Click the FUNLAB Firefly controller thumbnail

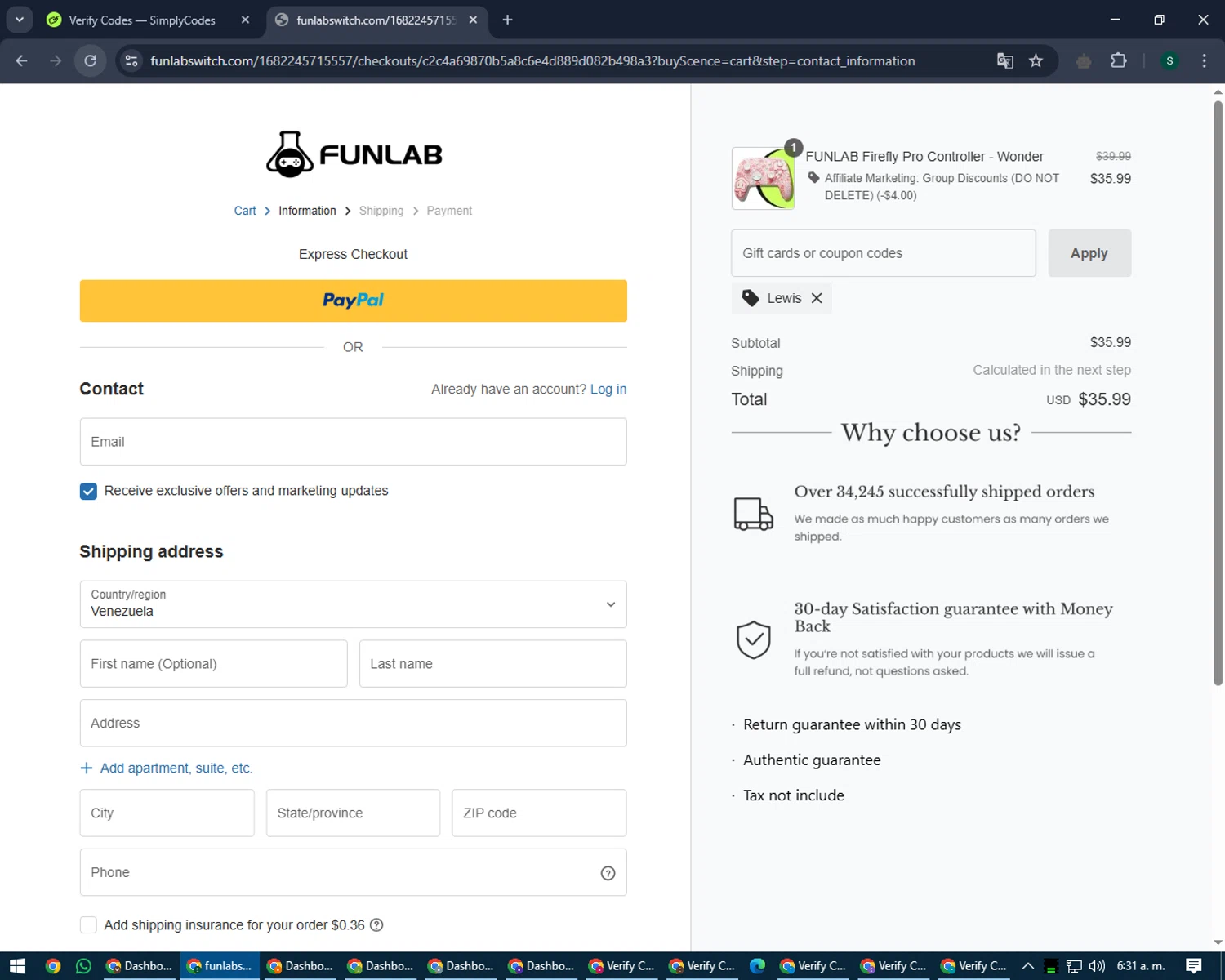coord(763,178)
